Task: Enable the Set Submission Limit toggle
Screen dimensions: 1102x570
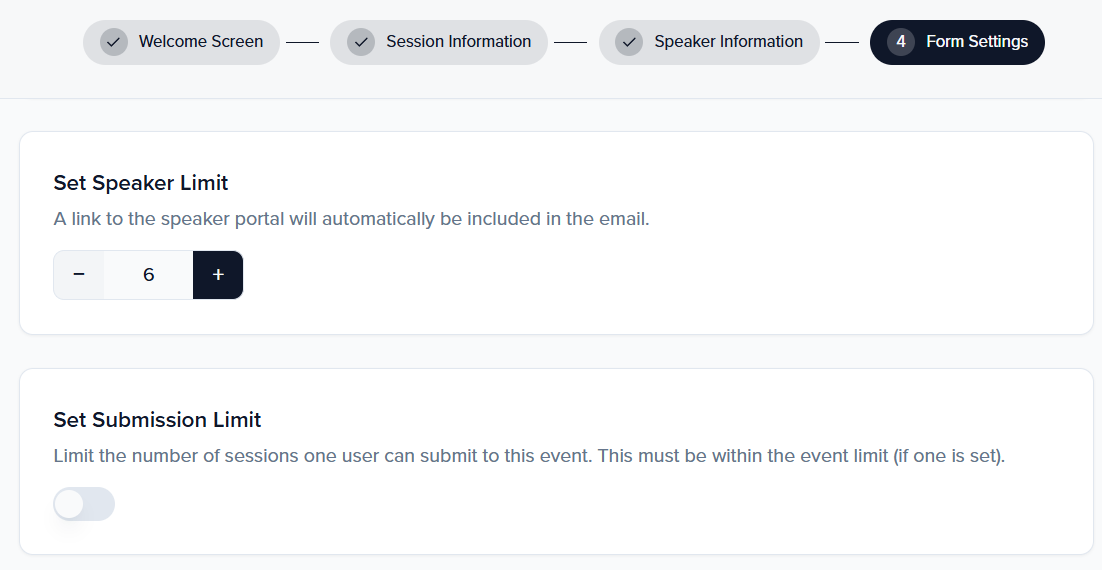Action: (x=84, y=504)
